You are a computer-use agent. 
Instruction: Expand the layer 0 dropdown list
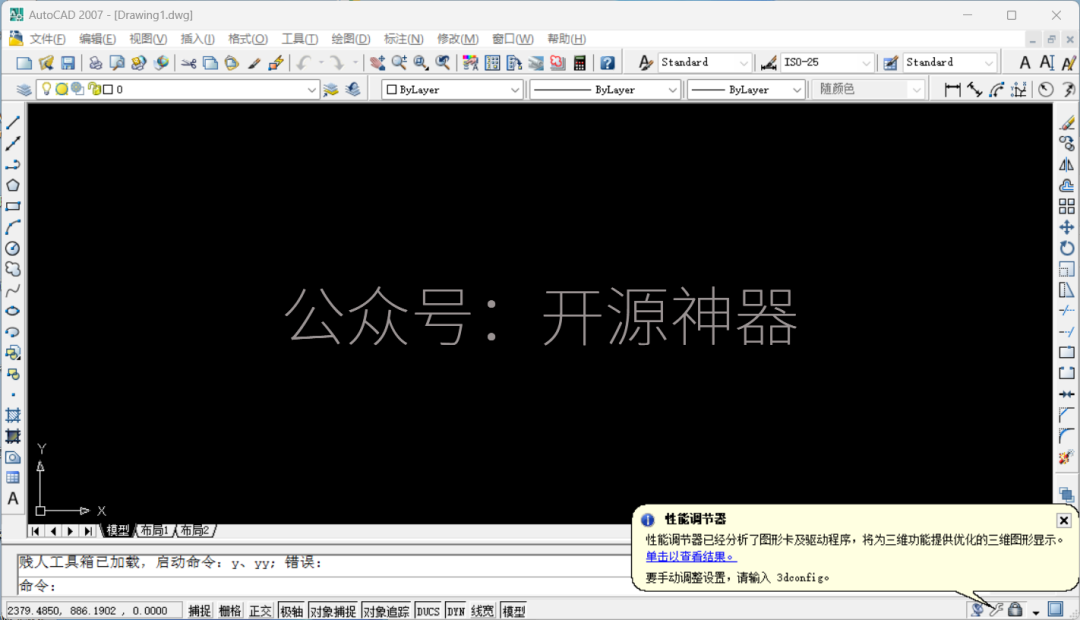click(x=311, y=90)
